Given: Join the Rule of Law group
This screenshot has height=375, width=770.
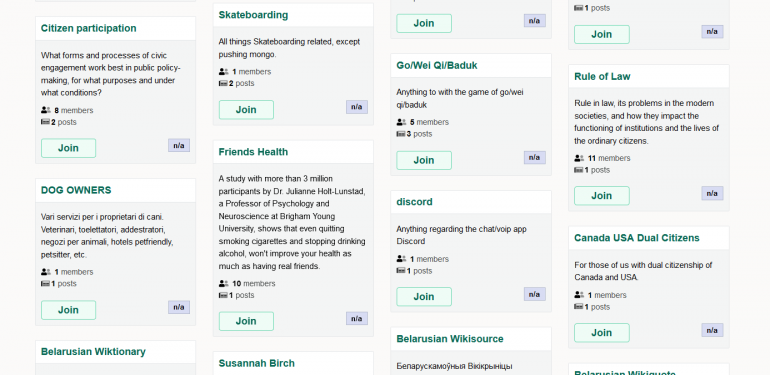Looking at the screenshot, I should [x=602, y=196].
